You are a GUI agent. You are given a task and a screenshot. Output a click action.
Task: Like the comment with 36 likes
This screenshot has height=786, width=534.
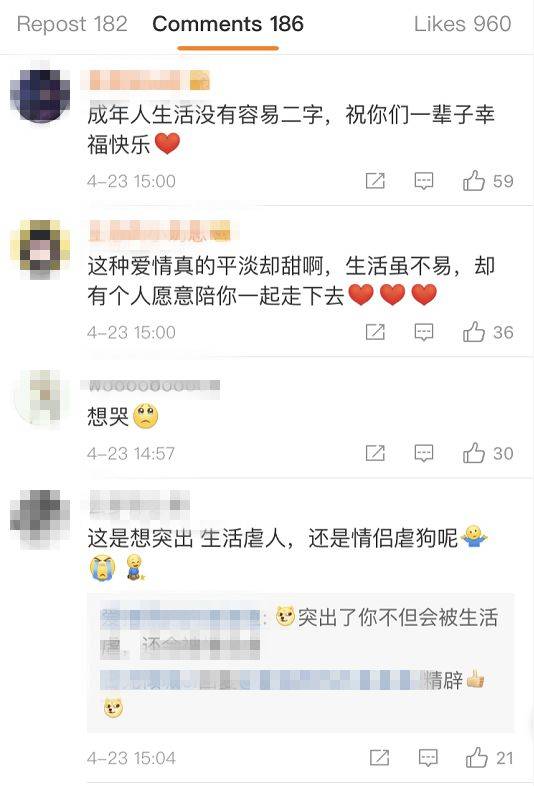[473, 332]
